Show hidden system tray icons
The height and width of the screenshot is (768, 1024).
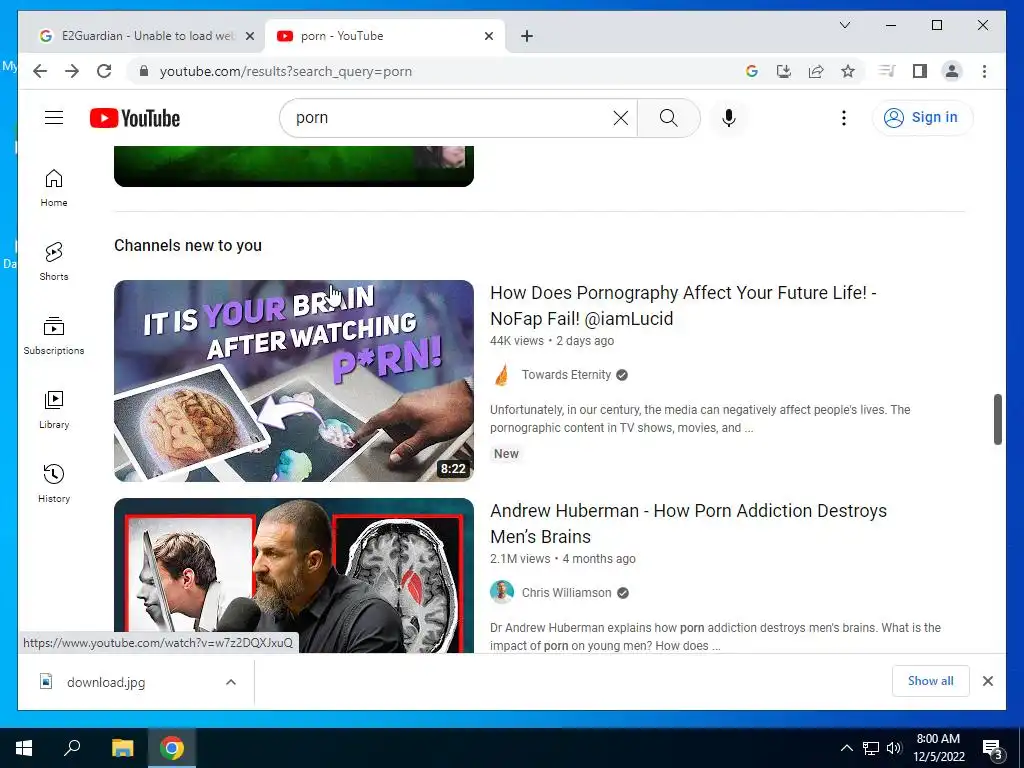846,748
